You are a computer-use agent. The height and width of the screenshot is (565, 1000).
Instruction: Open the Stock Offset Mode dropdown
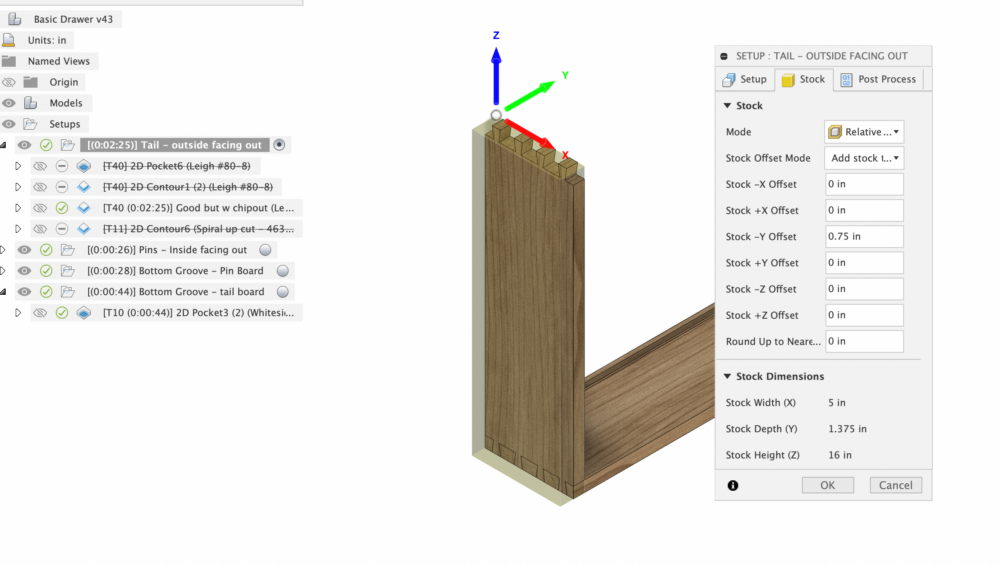(864, 158)
